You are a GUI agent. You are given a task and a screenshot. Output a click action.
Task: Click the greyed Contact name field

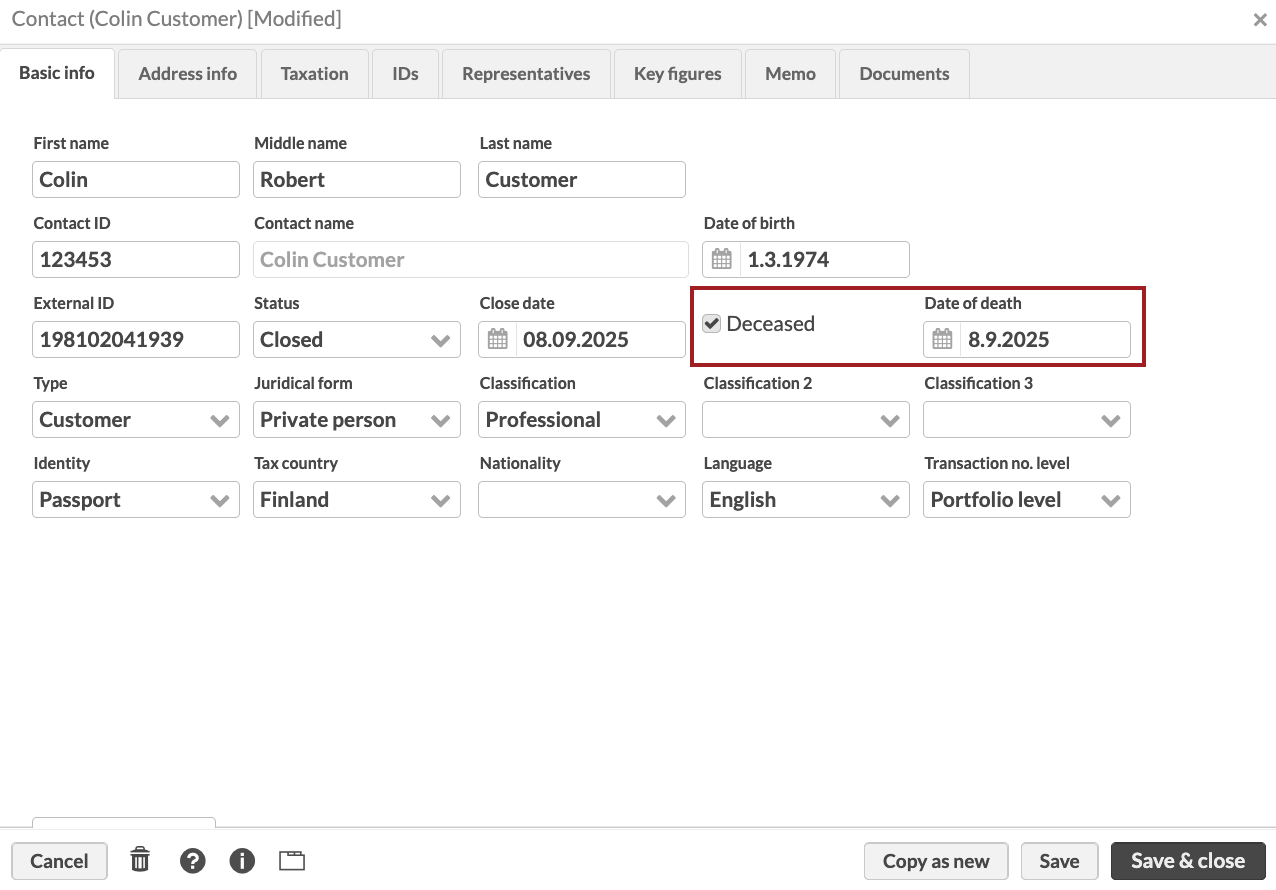pos(471,259)
